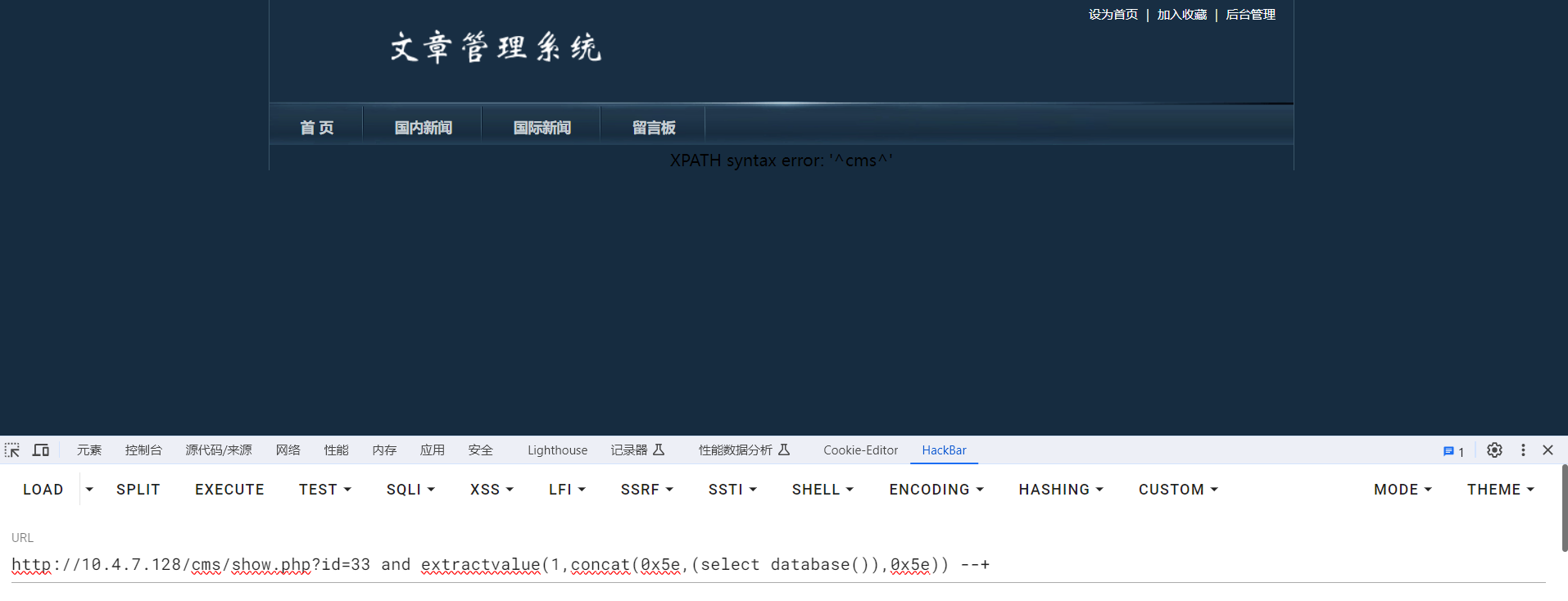The height and width of the screenshot is (601, 1568).
Task: Open the SHELL dropdown
Action: [823, 490]
